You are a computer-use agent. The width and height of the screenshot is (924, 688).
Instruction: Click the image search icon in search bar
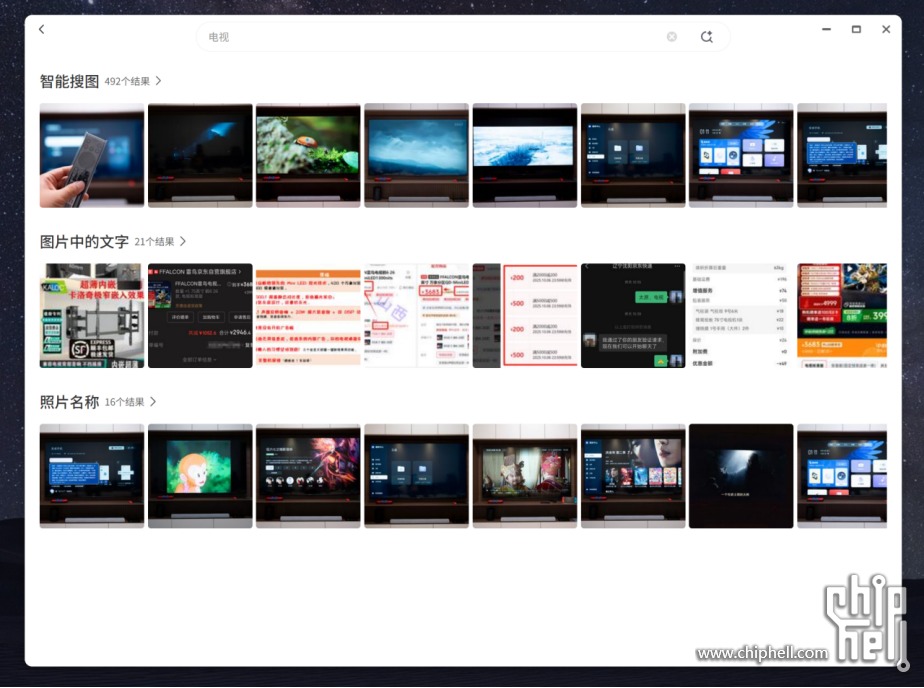[x=707, y=37]
